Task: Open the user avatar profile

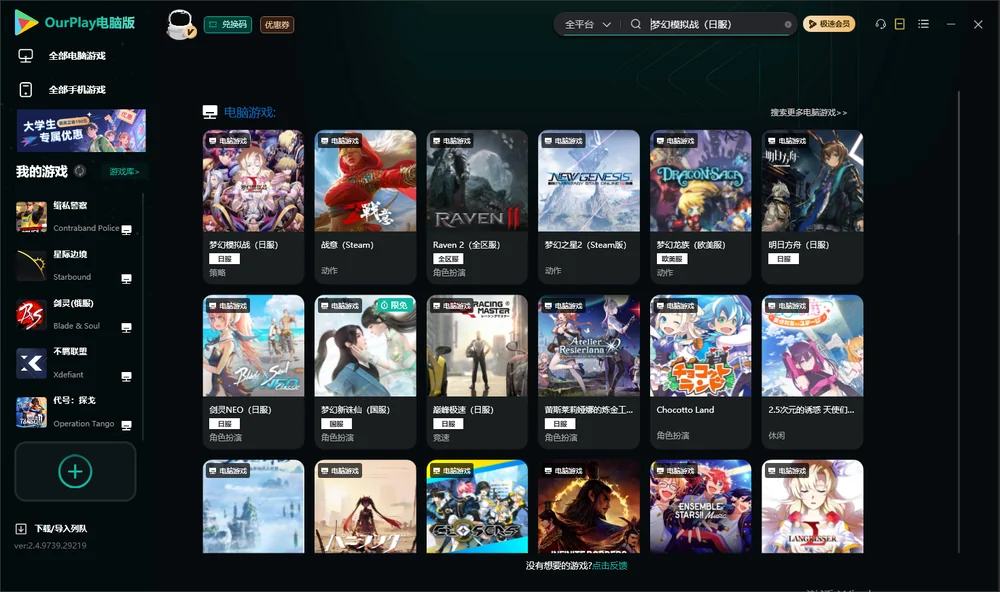Action: (x=180, y=25)
